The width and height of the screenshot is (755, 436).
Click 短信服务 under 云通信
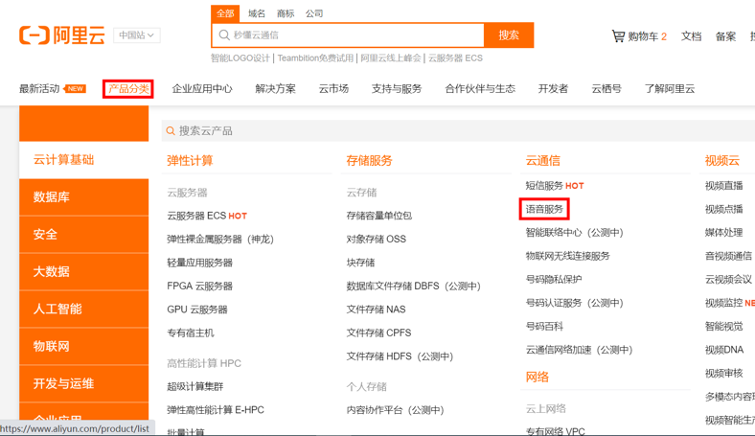coord(544,185)
